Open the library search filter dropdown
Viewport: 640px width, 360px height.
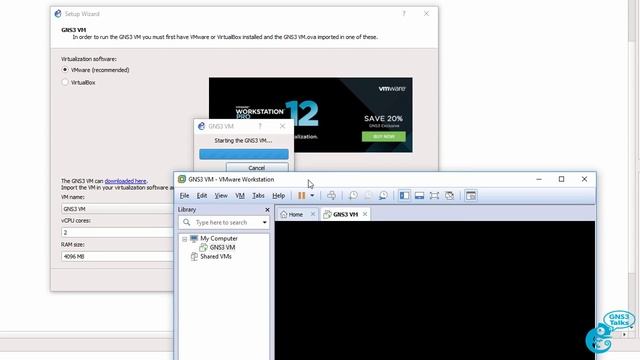tap(264, 222)
